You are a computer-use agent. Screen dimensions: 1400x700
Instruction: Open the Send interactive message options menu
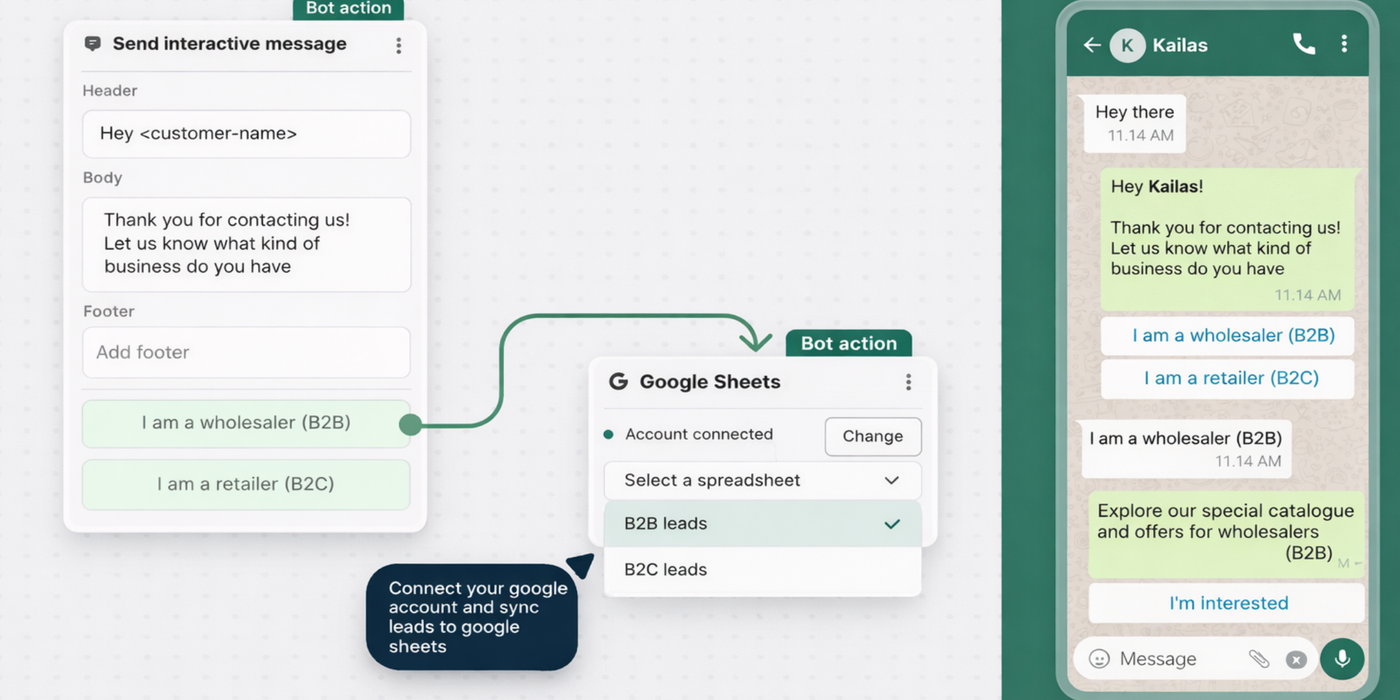pyautogui.click(x=398, y=45)
